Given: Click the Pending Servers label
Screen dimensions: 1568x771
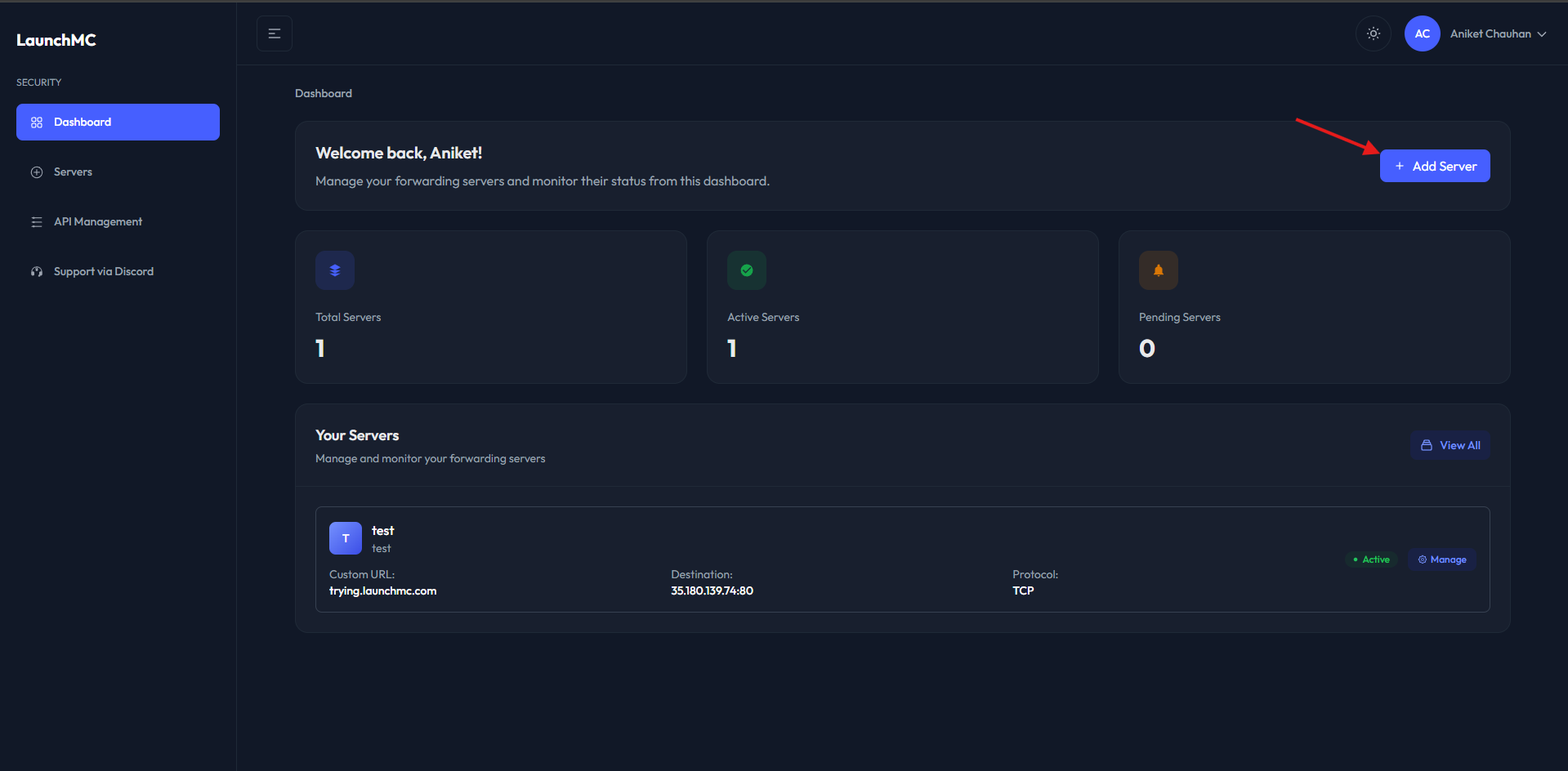Looking at the screenshot, I should (x=1179, y=317).
